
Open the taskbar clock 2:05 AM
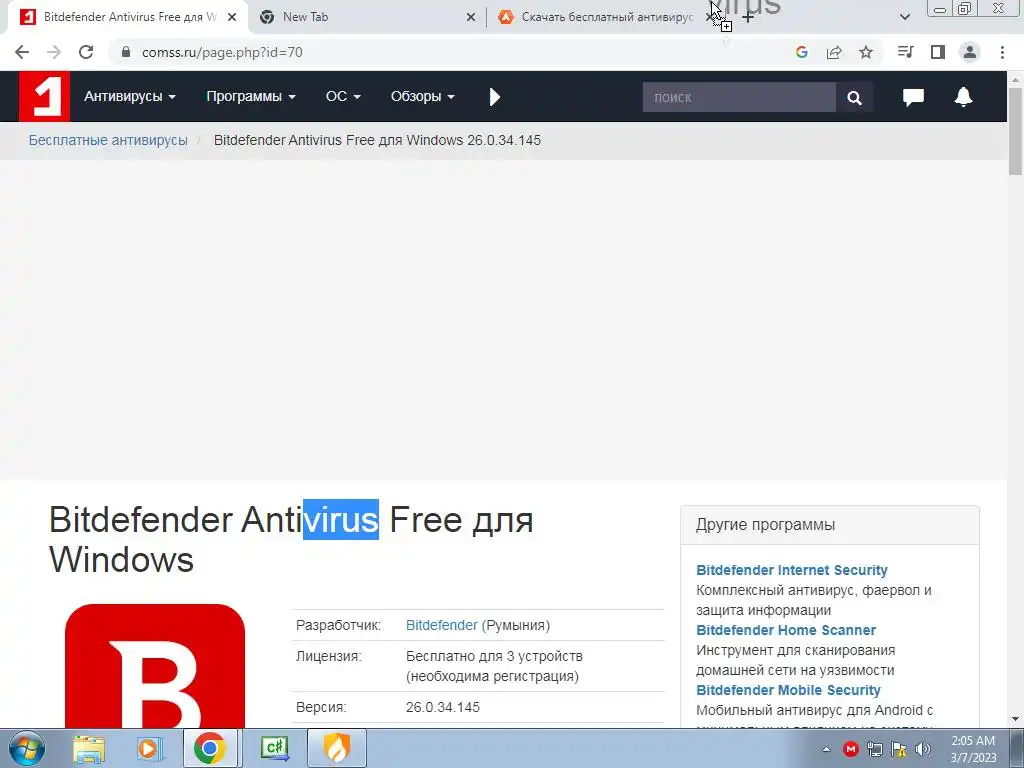[x=973, y=749]
